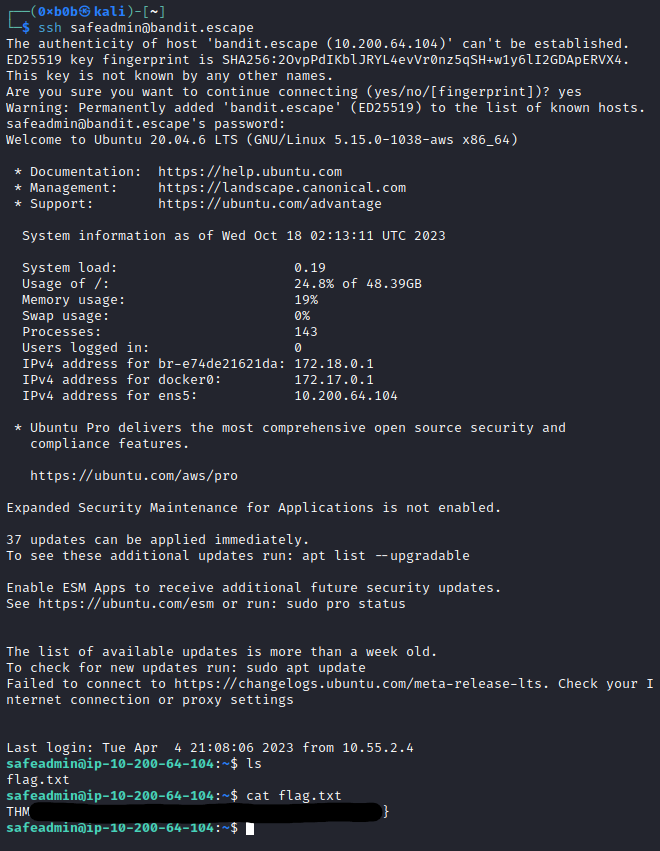Click the Kali skull symbol in the prompt
This screenshot has height=851, width=660.
click(85, 11)
